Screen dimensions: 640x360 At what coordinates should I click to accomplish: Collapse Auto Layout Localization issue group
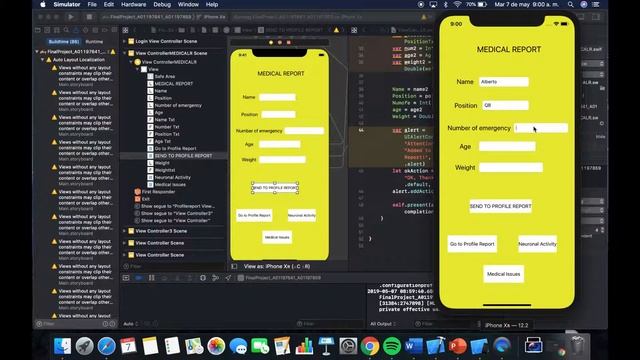click(42, 60)
